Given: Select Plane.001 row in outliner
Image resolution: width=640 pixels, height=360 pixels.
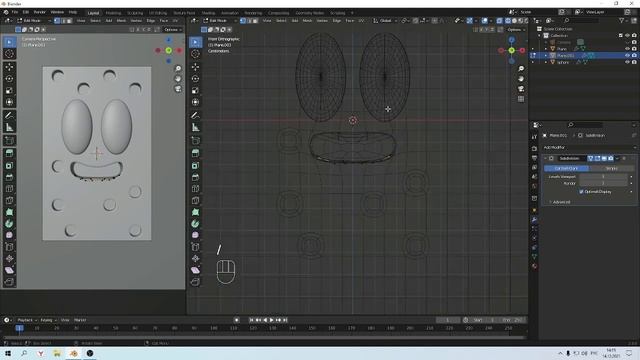Looking at the screenshot, I should point(584,55).
